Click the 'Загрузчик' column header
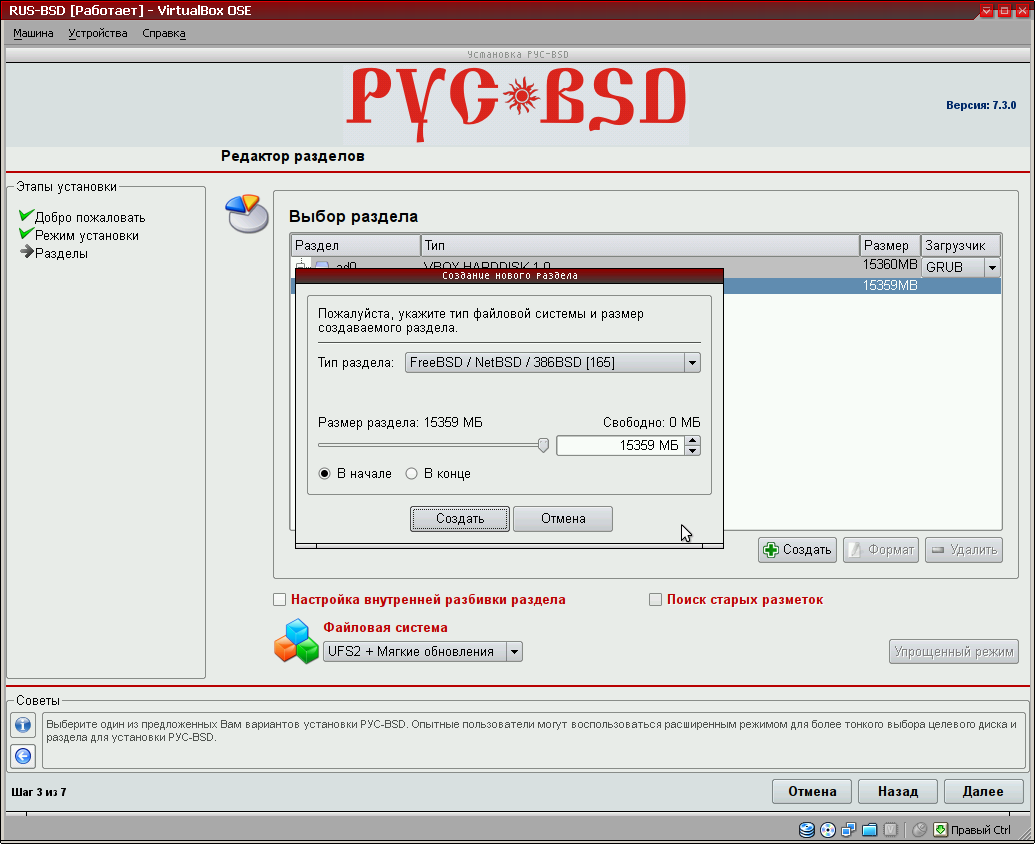This screenshot has height=844, width=1035. (960, 245)
